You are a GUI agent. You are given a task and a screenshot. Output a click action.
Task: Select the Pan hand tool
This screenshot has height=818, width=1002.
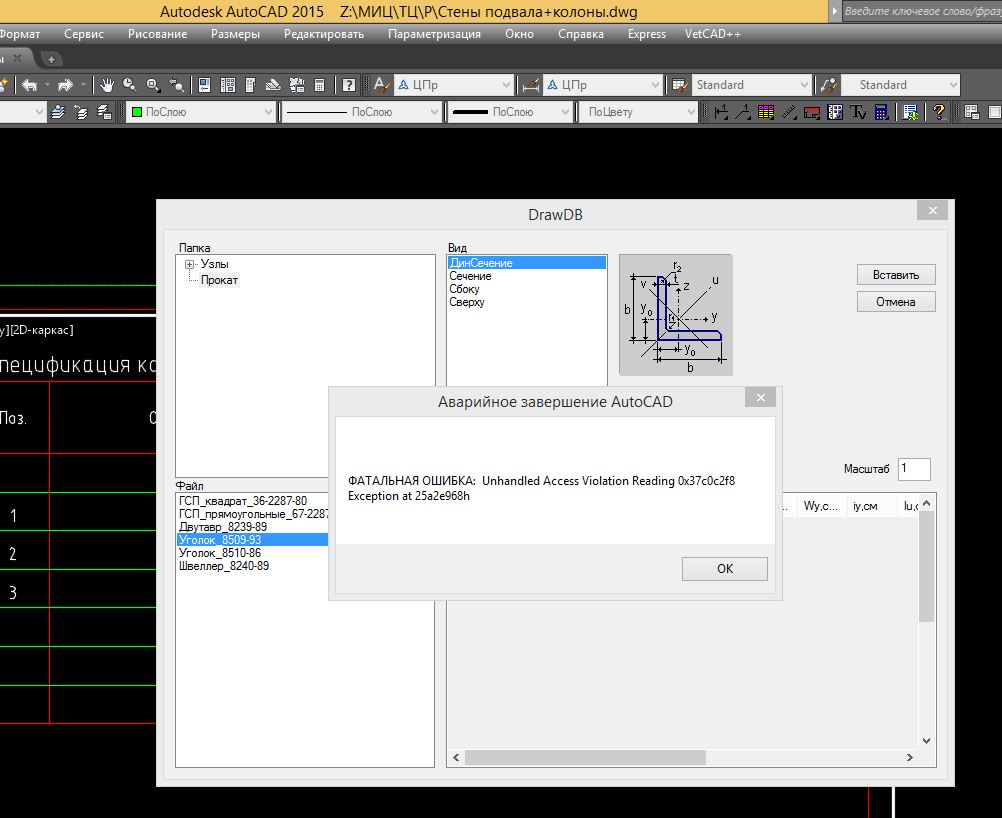(x=107, y=85)
